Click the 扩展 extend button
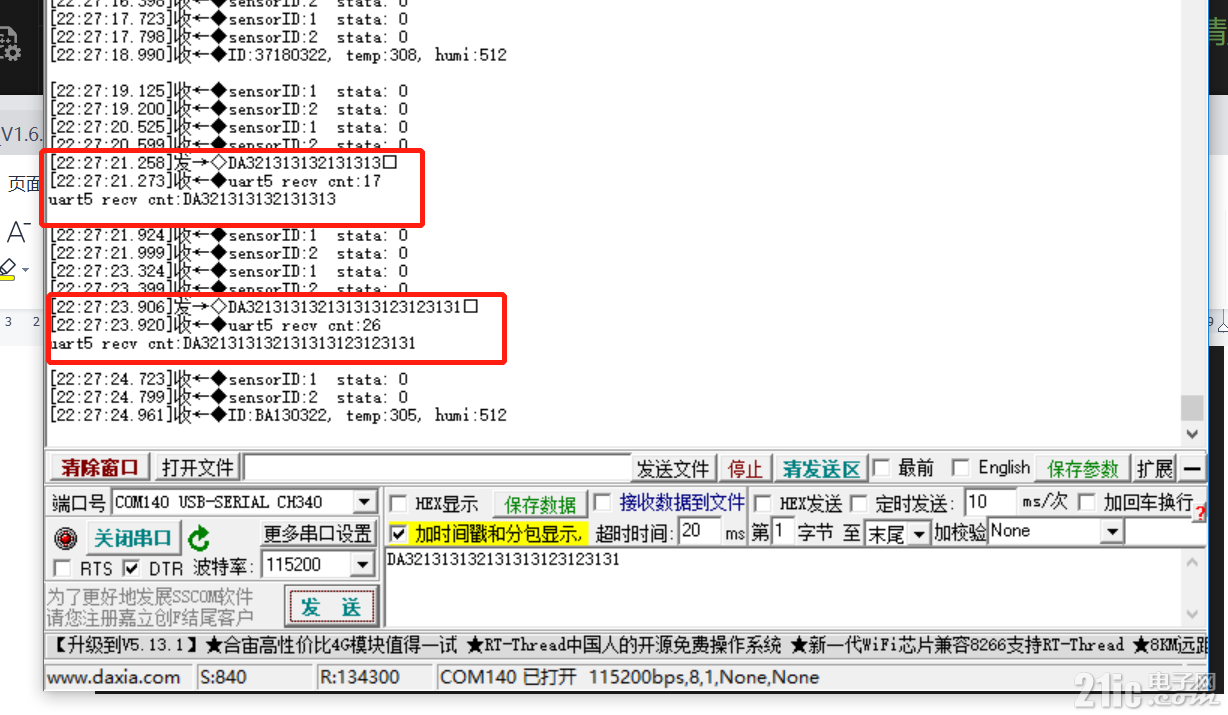 tap(1155, 468)
